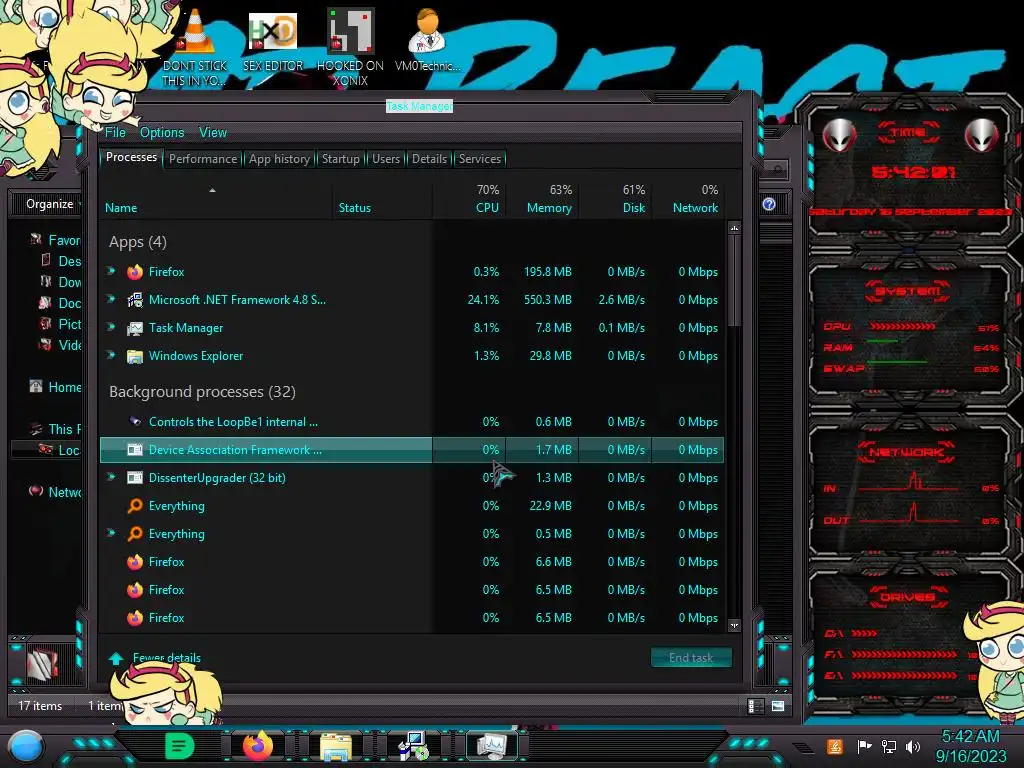Image resolution: width=1024 pixels, height=768 pixels.
Task: Expand the Firefox app entry
Action: click(112, 271)
